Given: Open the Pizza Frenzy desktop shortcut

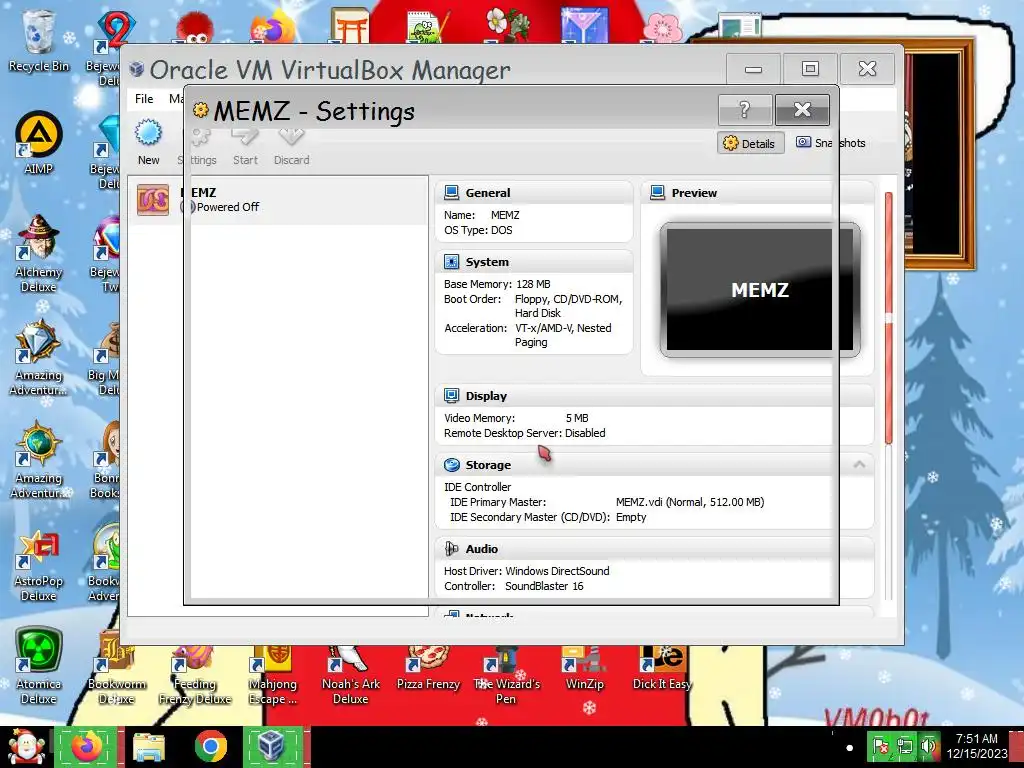Looking at the screenshot, I should tap(428, 669).
